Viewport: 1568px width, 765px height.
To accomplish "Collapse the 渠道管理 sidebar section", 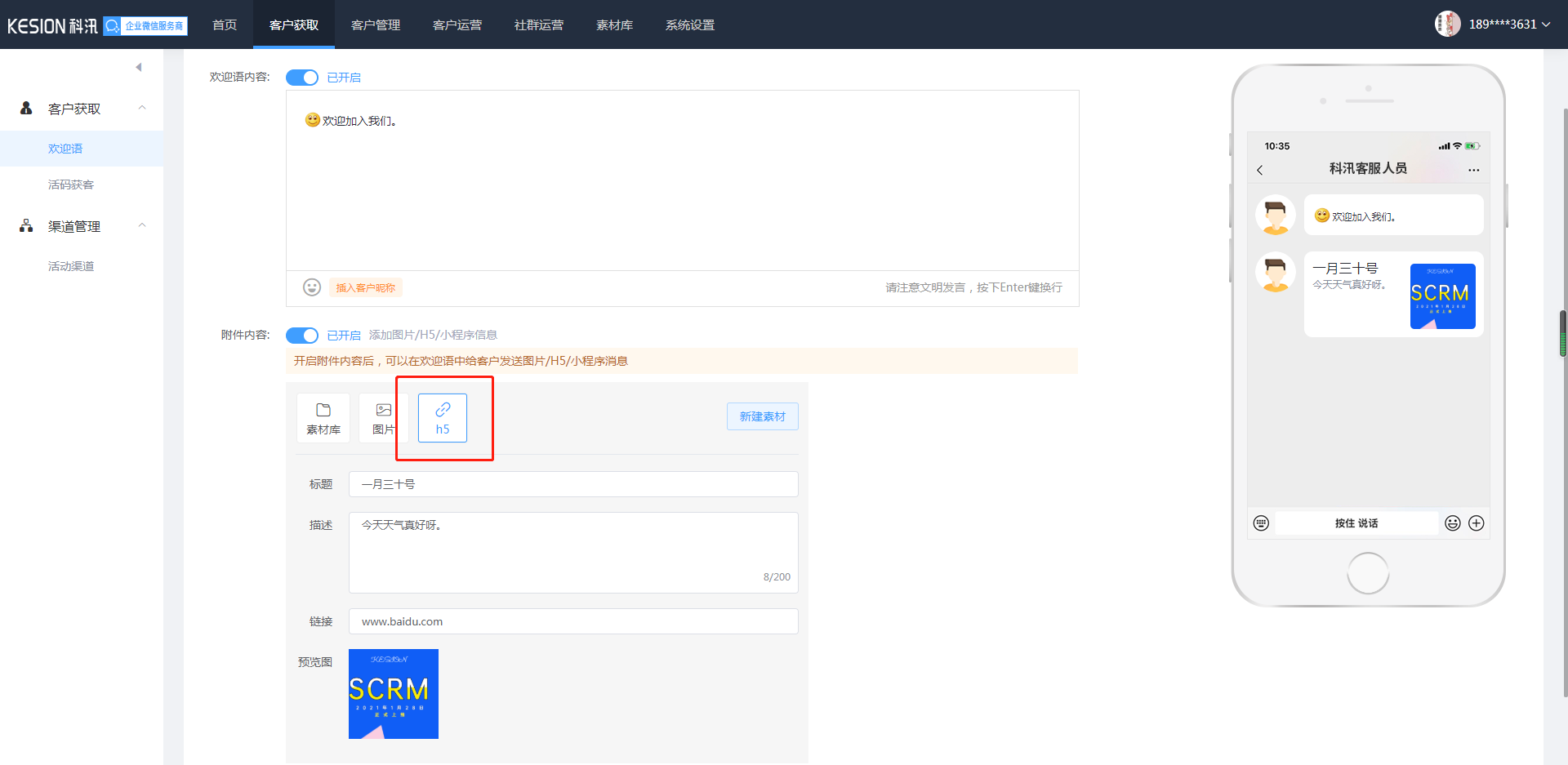I will pyautogui.click(x=142, y=226).
